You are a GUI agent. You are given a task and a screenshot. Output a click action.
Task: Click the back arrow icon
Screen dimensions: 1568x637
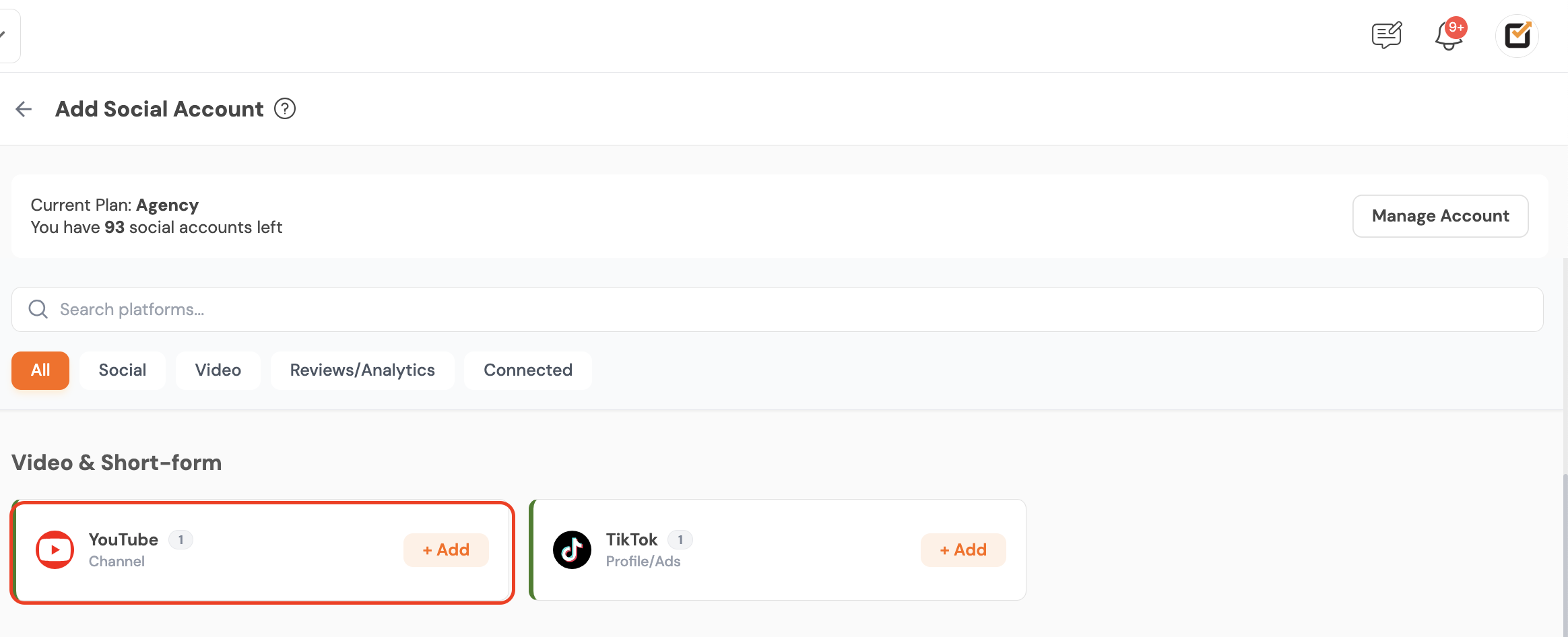(x=24, y=109)
